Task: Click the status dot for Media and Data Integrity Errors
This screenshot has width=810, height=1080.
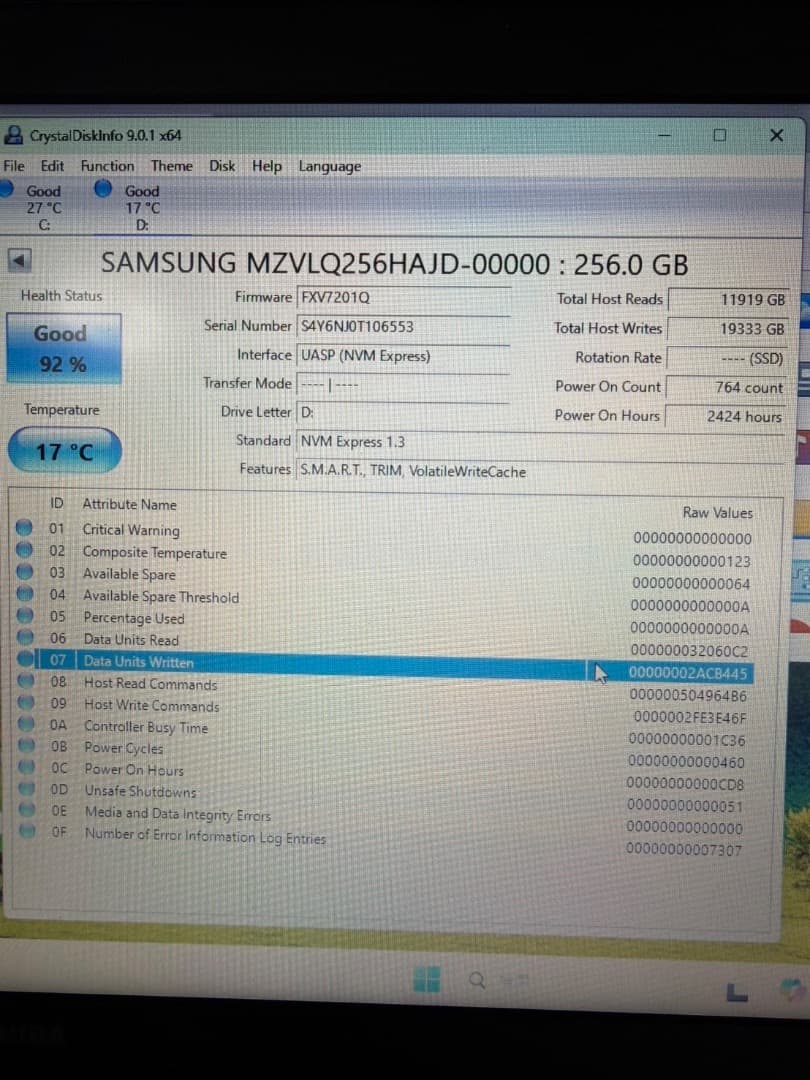Action: (x=27, y=810)
